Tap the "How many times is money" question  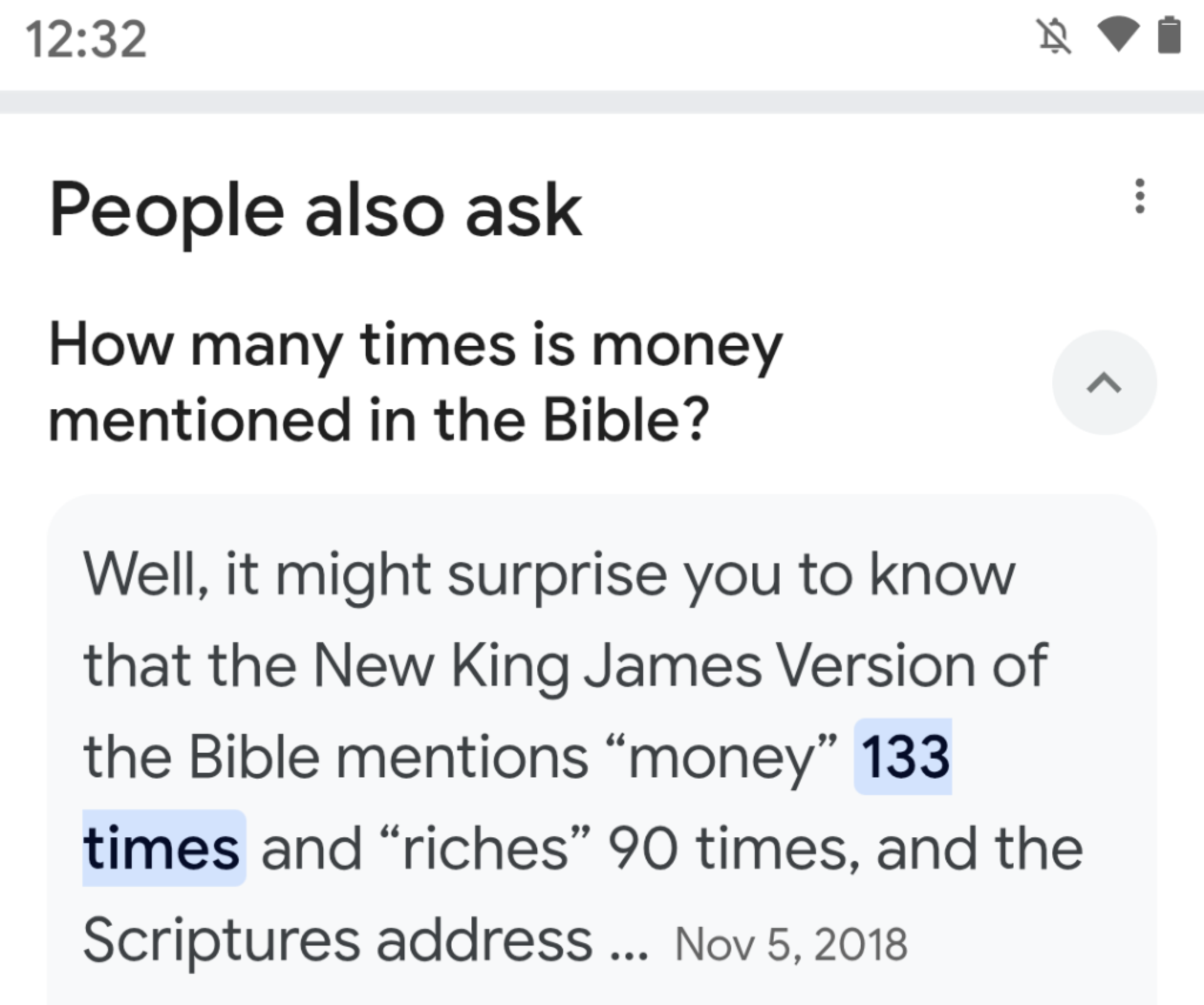click(x=416, y=346)
